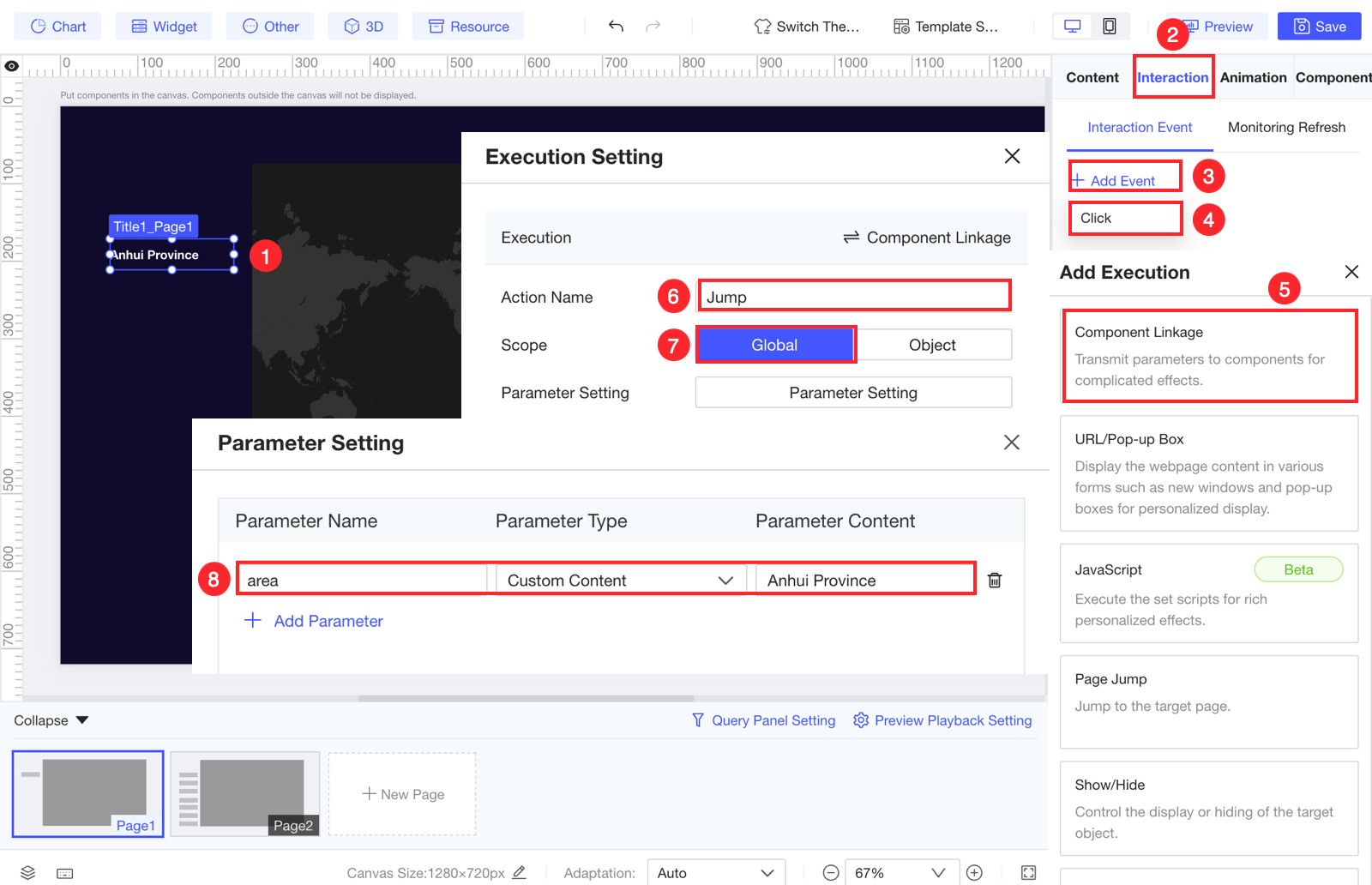Set Scope to Global

(x=774, y=345)
